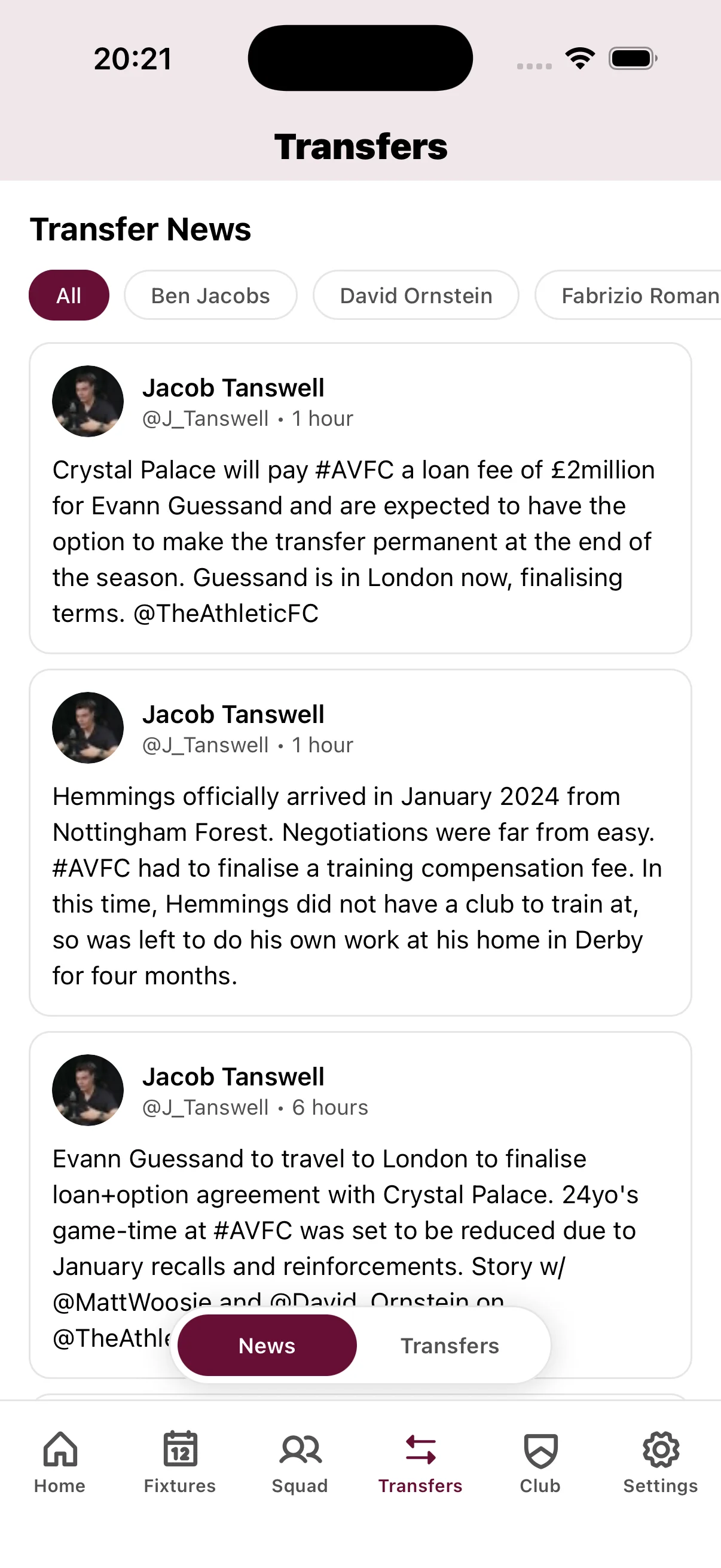Switch the segmented control to Transfers
The width and height of the screenshot is (721, 1568).
tap(450, 1346)
